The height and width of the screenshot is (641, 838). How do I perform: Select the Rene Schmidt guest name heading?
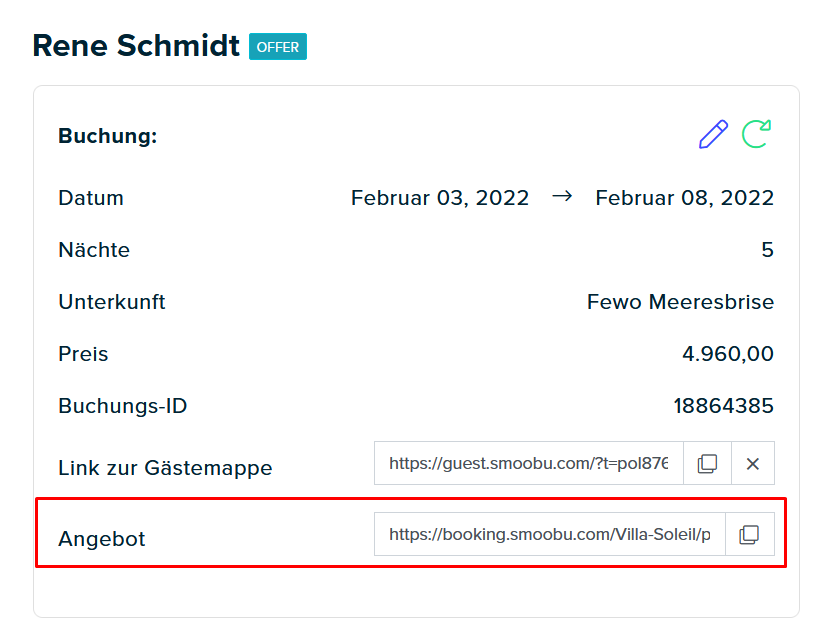point(136,45)
